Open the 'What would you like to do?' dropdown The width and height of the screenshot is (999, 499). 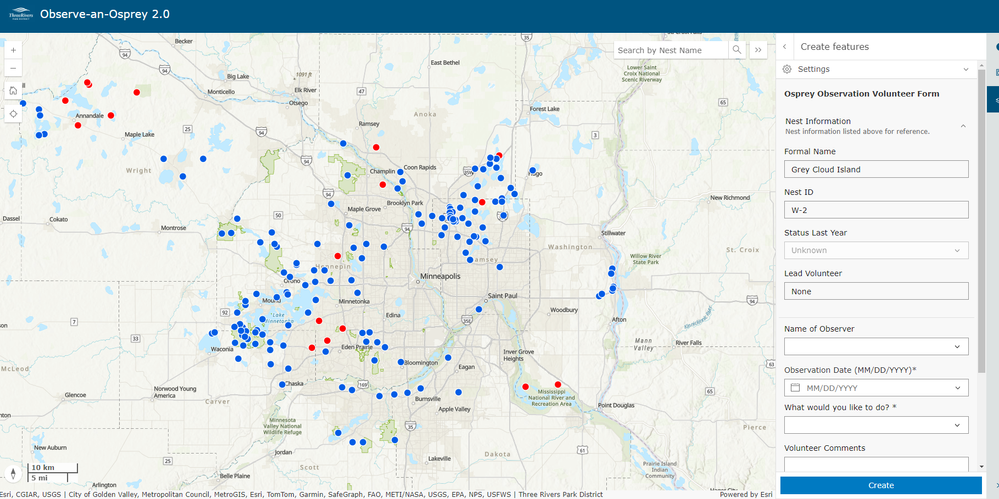coord(876,425)
